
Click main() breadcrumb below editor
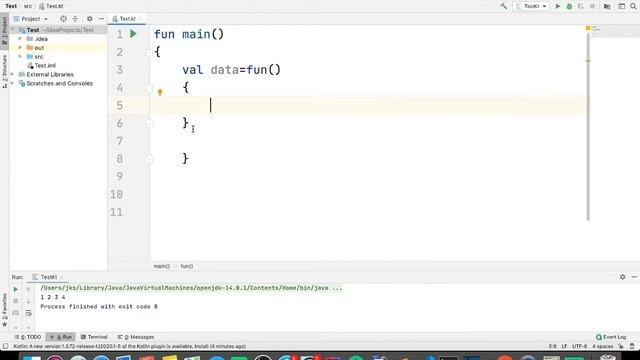coord(162,266)
